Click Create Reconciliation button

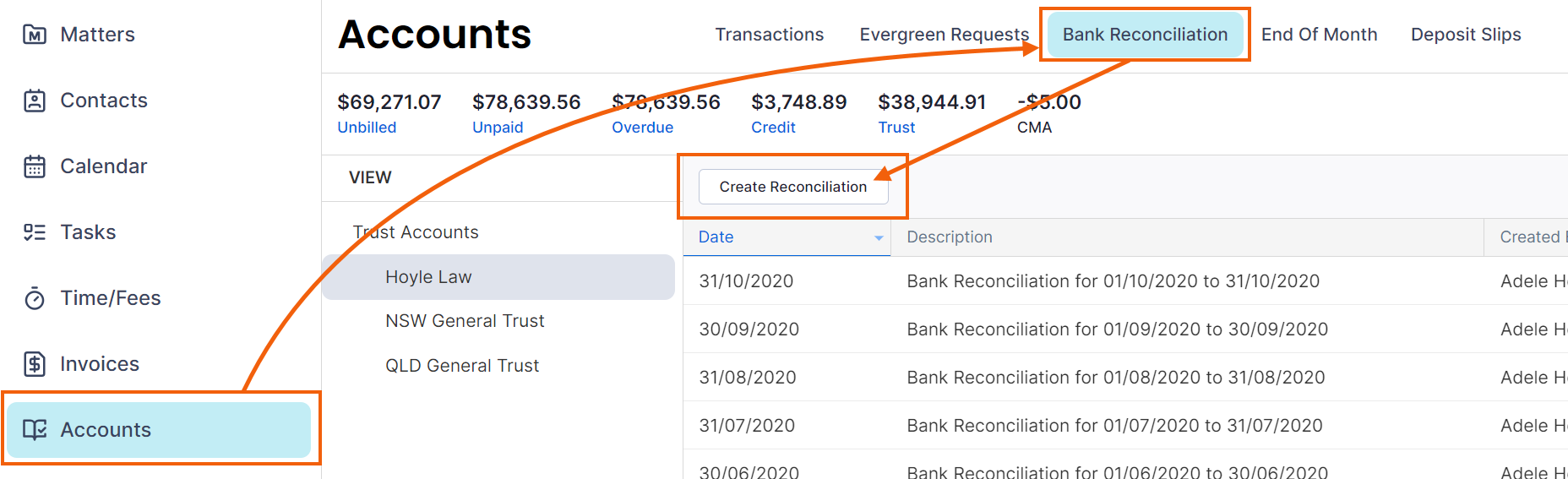click(x=793, y=187)
